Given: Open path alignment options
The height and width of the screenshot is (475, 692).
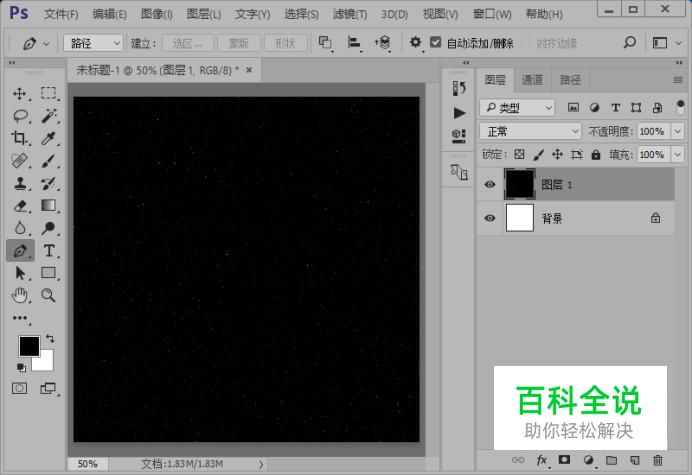Looking at the screenshot, I should (354, 42).
